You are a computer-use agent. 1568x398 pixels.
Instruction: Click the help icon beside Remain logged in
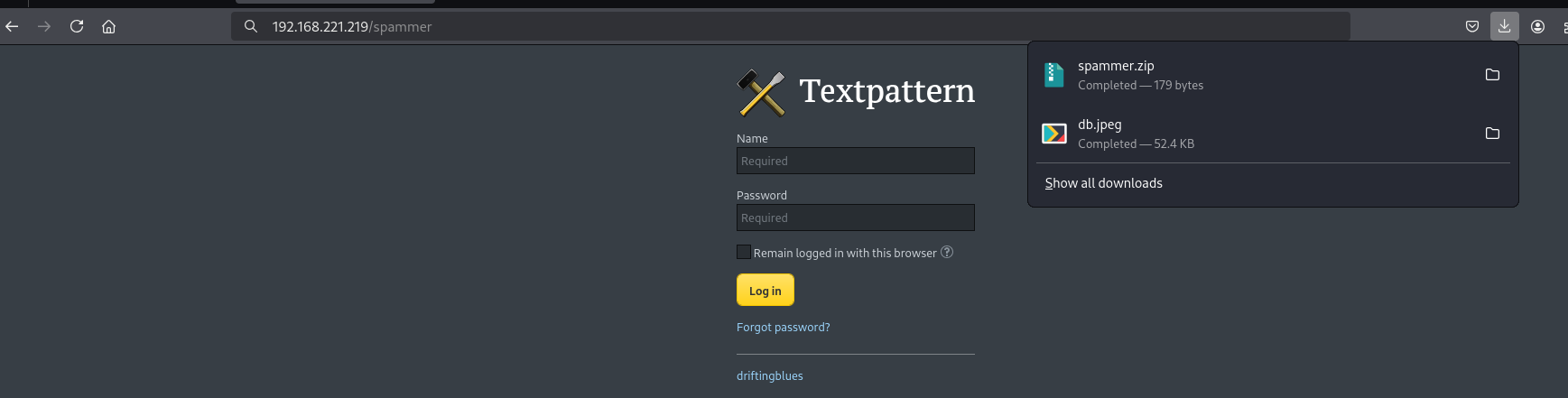point(947,252)
